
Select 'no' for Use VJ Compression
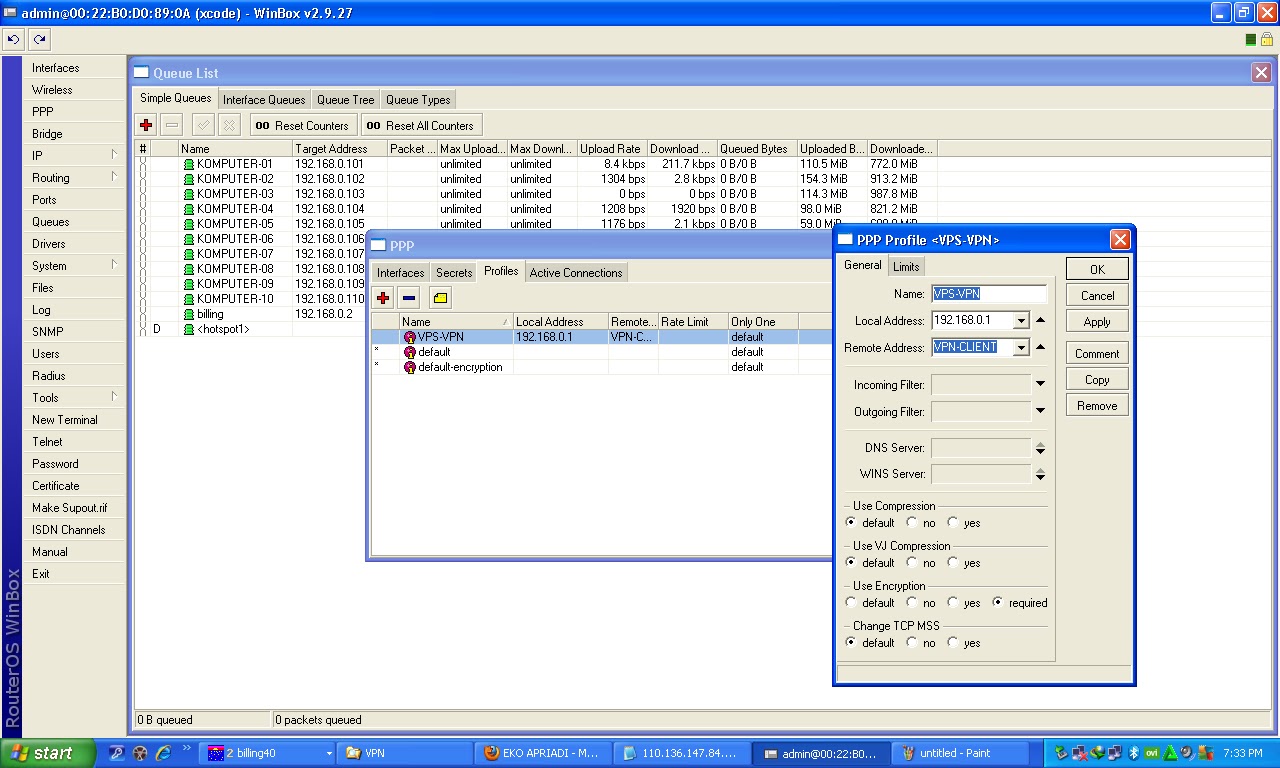click(x=912, y=563)
